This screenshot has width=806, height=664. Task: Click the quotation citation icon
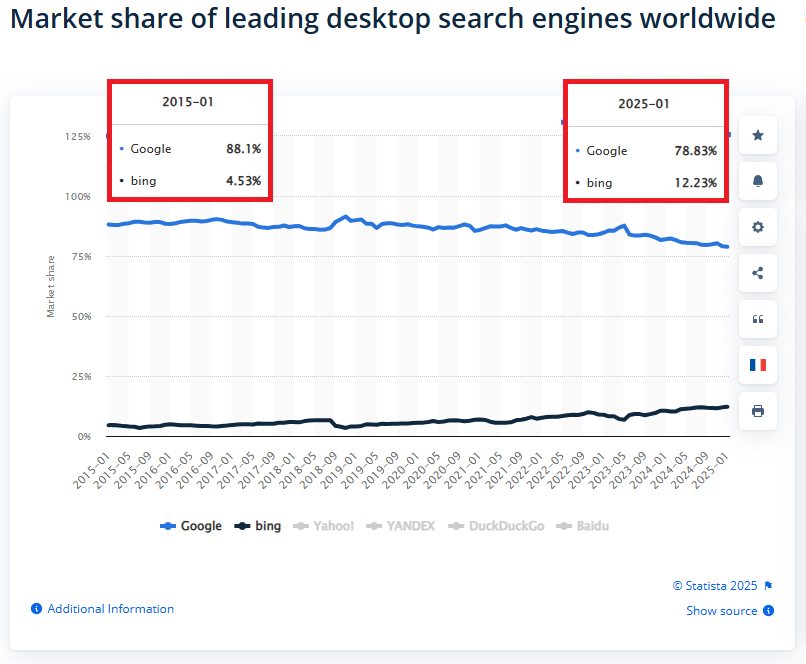click(758, 319)
